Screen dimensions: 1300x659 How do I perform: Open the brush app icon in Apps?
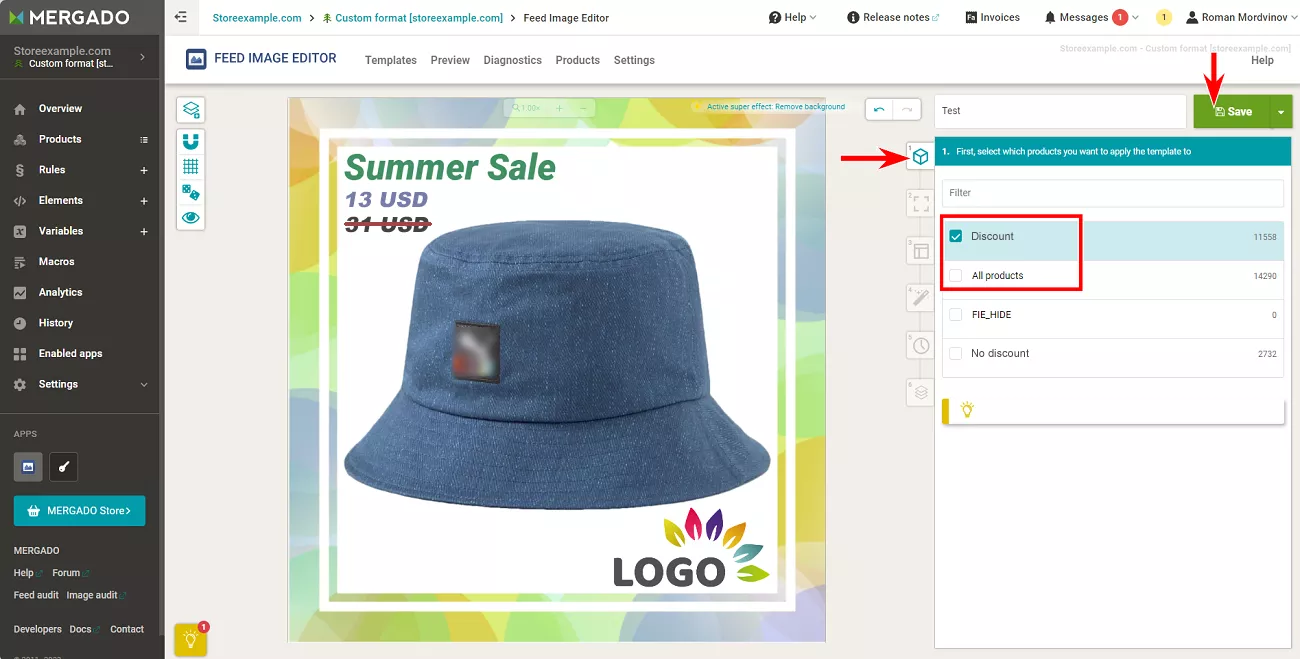click(x=63, y=466)
